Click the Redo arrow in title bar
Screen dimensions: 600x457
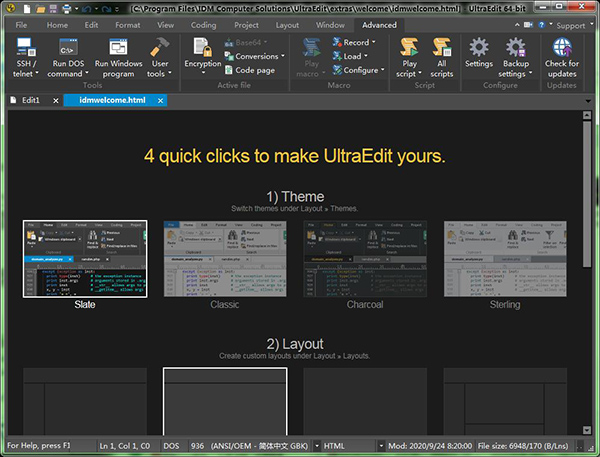click(x=106, y=8)
